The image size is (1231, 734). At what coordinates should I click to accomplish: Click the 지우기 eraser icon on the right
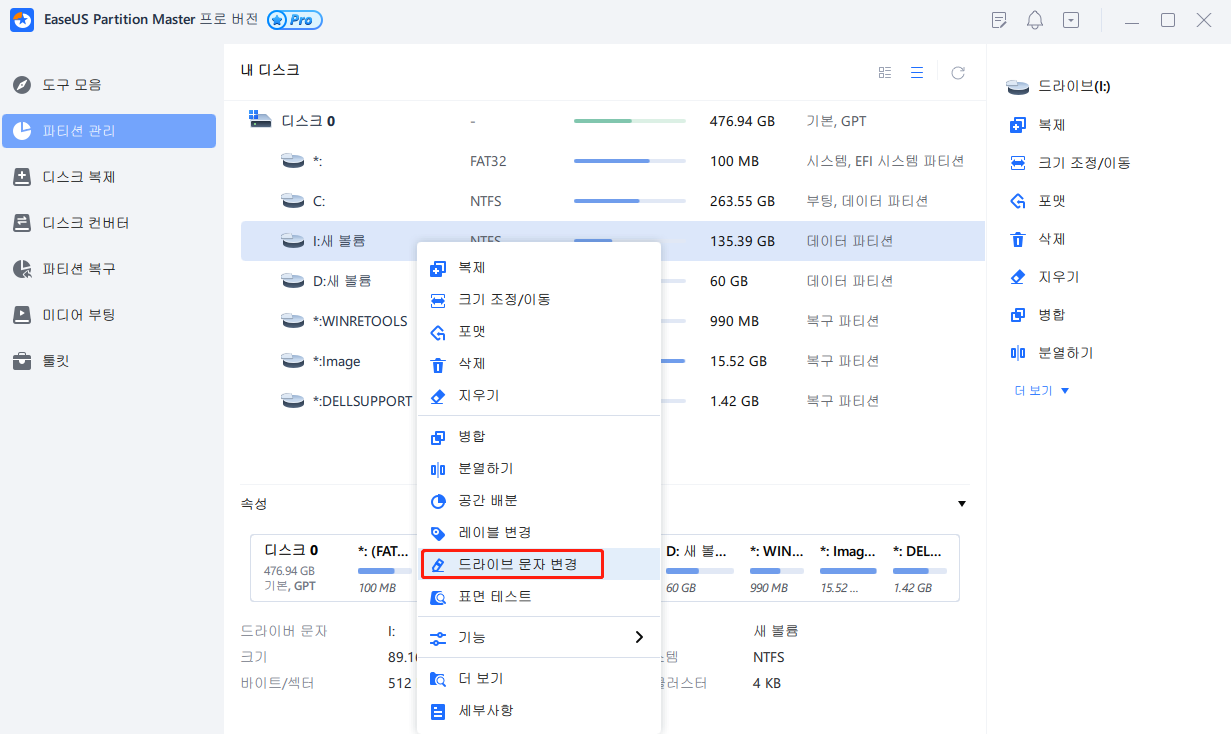pos(1017,276)
